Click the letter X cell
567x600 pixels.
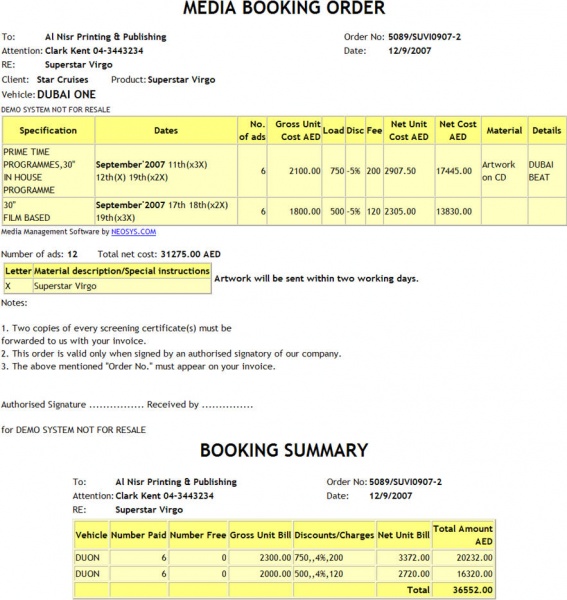[18, 286]
